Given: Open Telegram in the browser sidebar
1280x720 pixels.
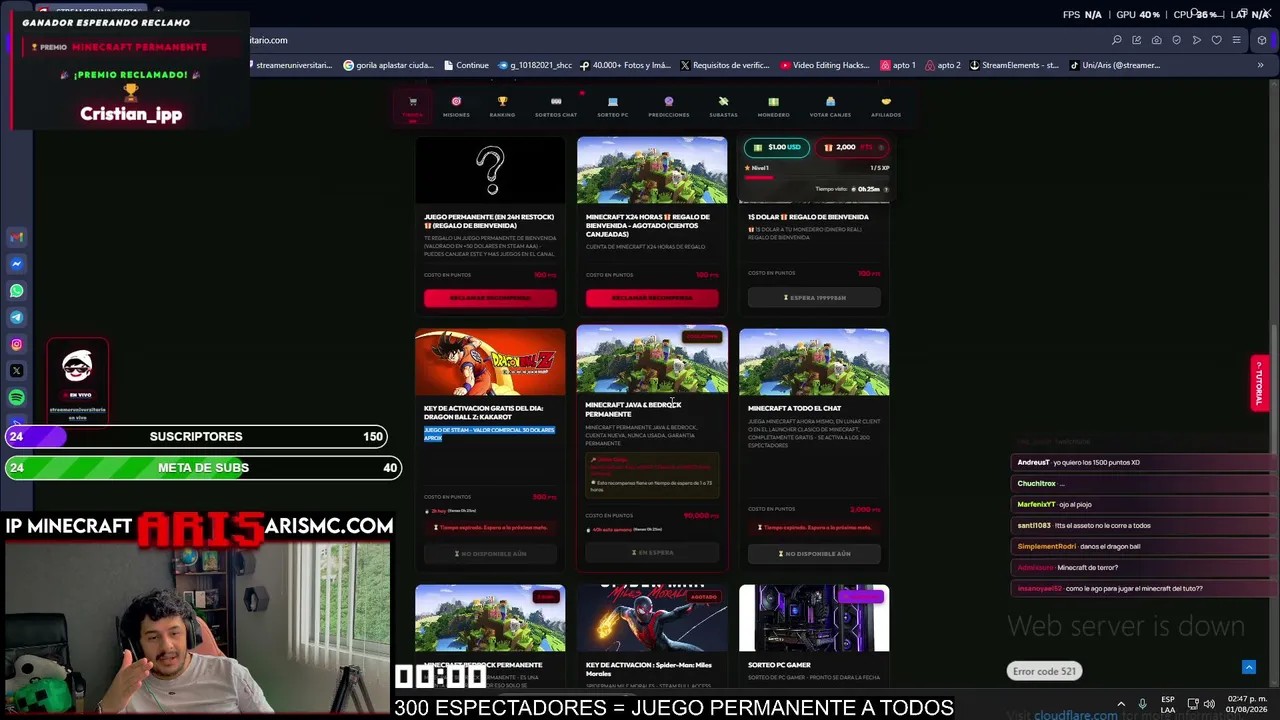Looking at the screenshot, I should [x=16, y=317].
